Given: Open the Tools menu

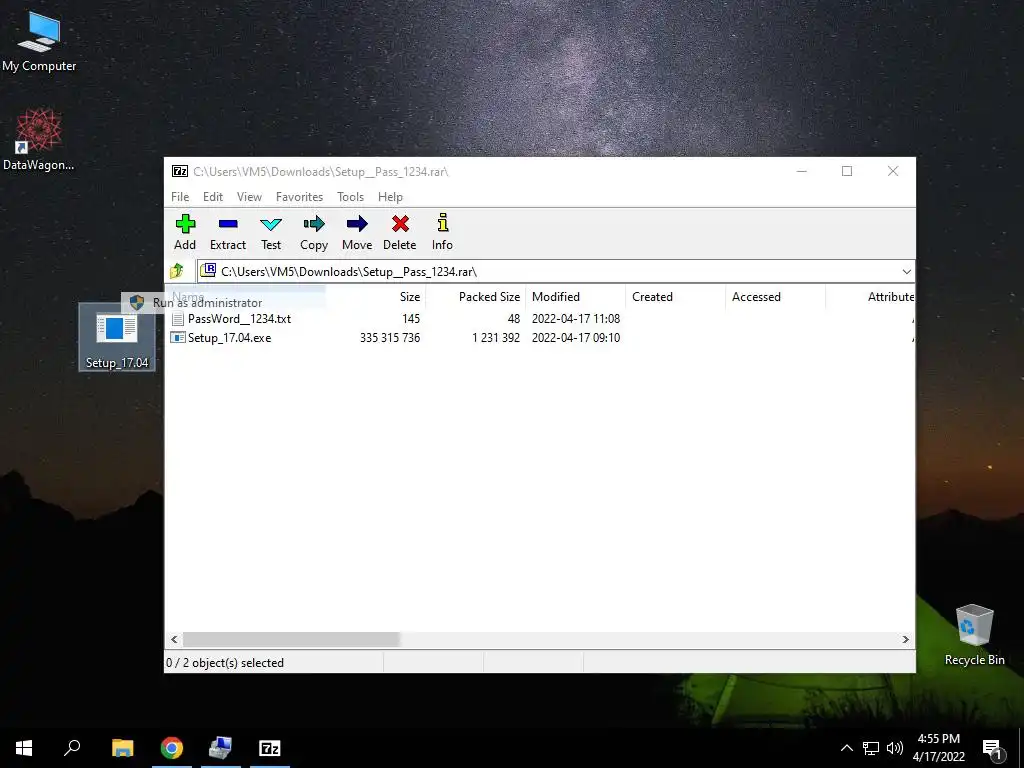Looking at the screenshot, I should pyautogui.click(x=351, y=197).
